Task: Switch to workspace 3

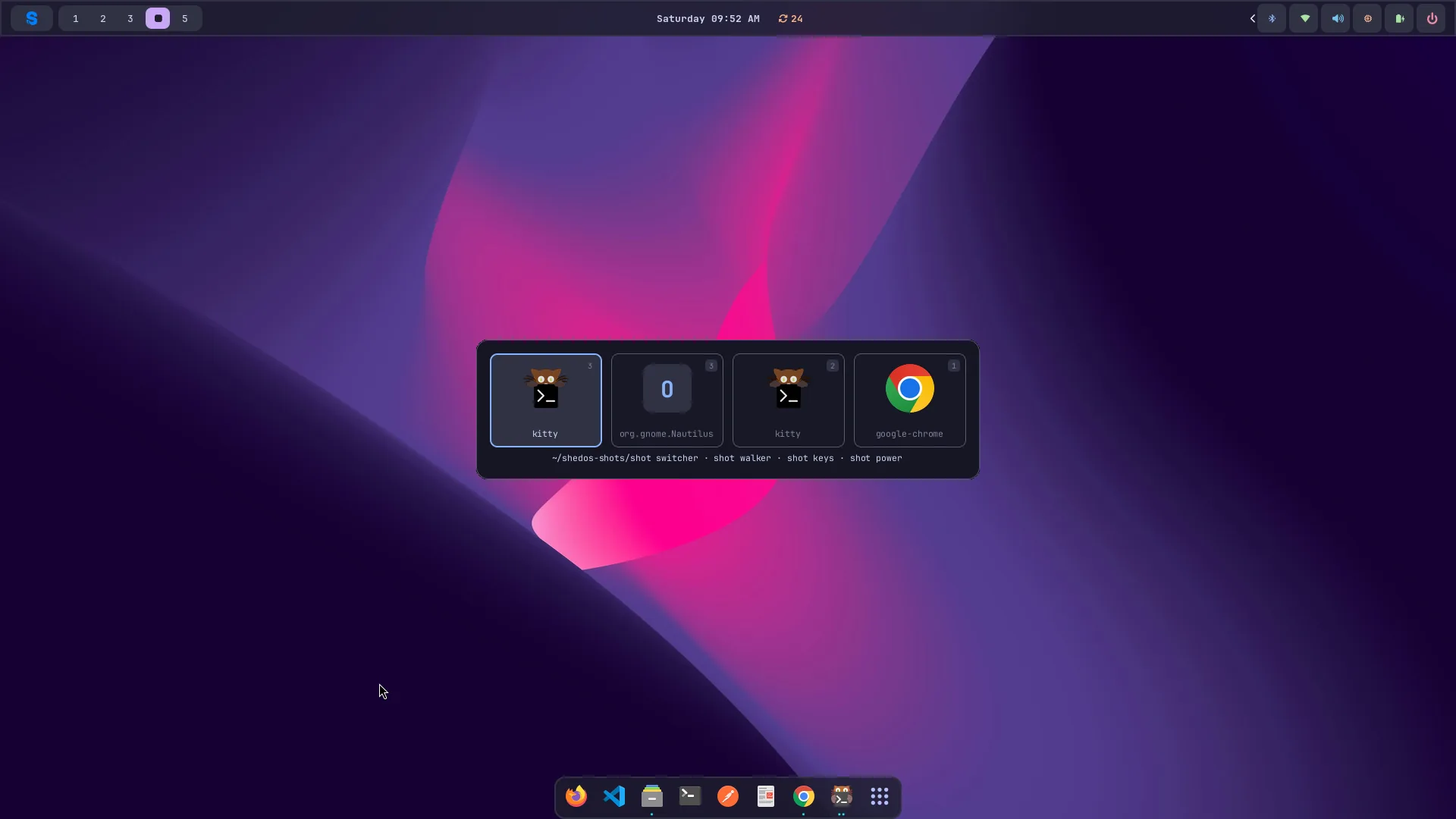Action: [x=130, y=18]
